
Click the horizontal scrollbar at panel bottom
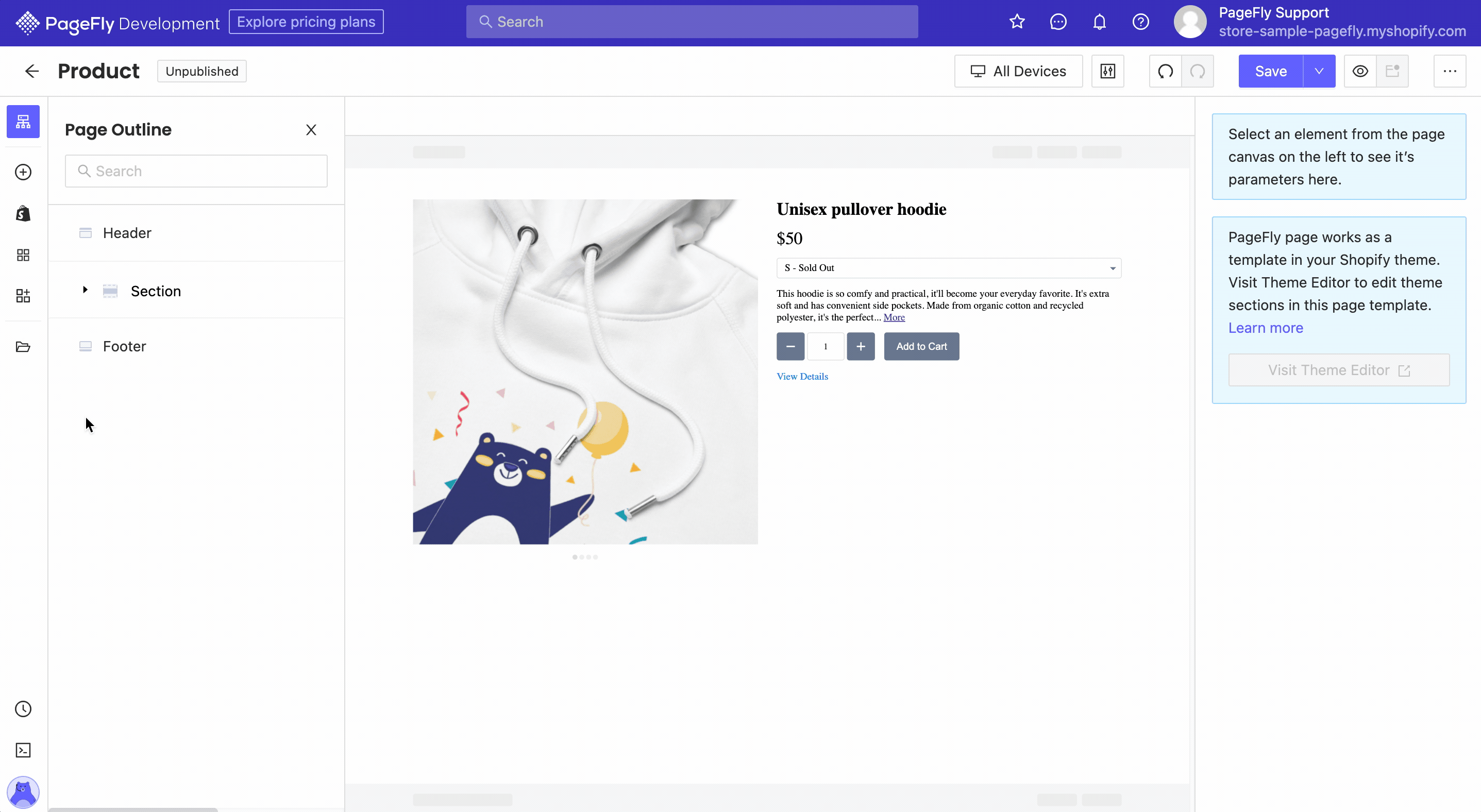(133, 809)
